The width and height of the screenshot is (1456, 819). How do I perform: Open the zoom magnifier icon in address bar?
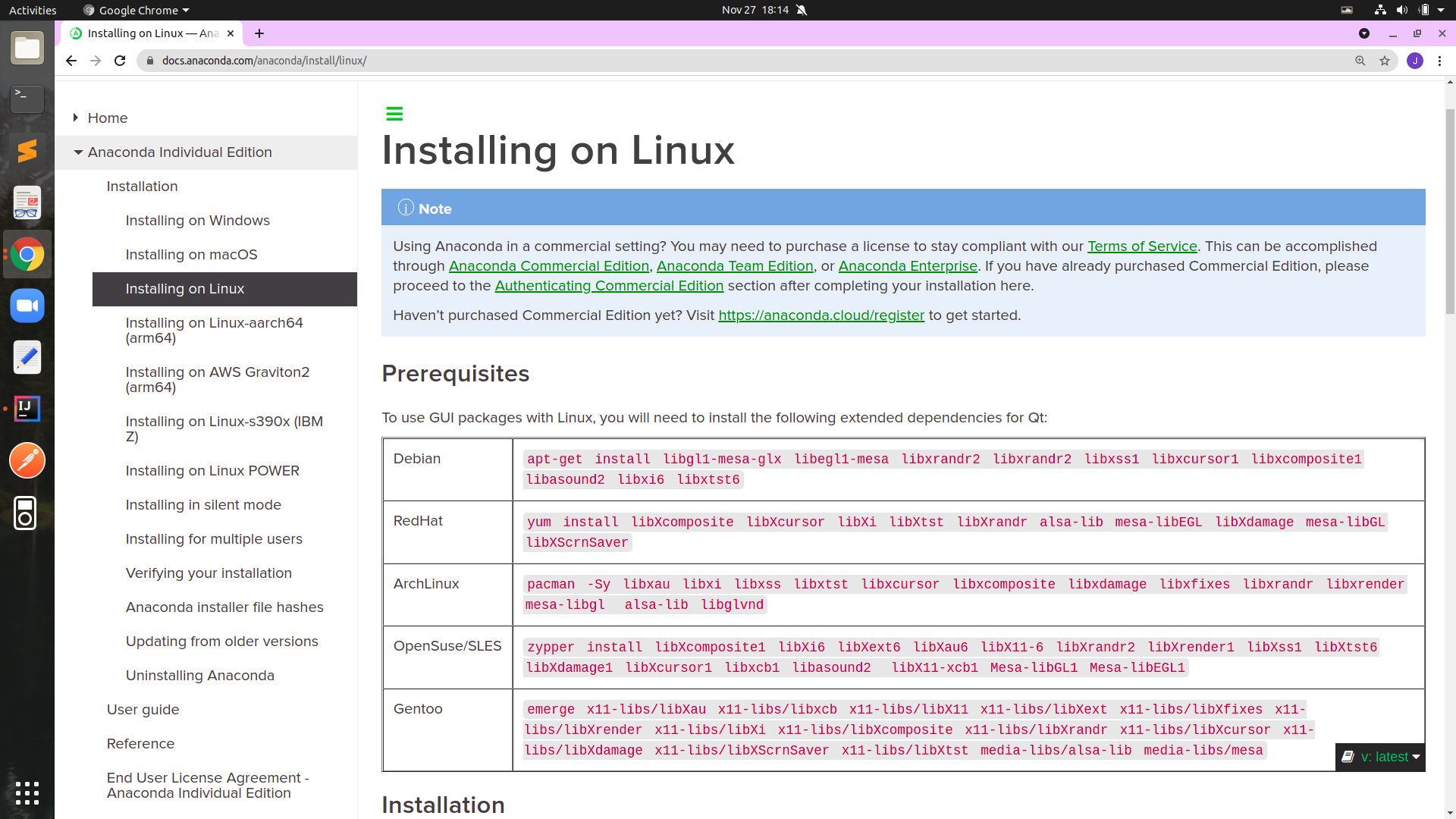[1360, 61]
